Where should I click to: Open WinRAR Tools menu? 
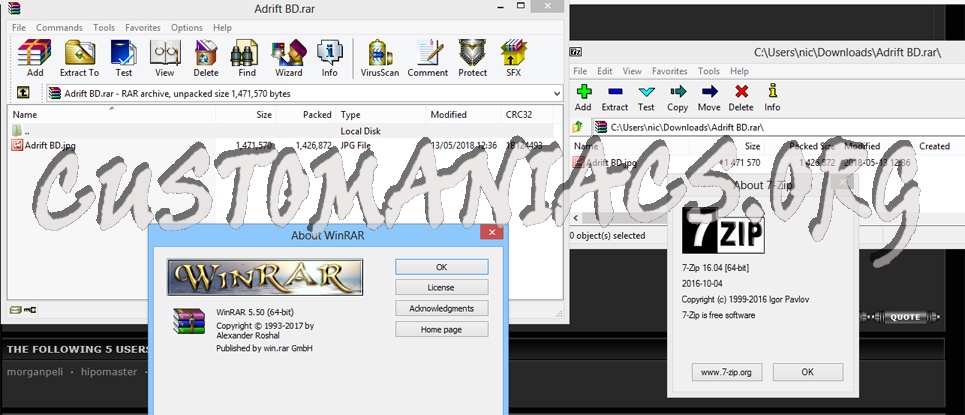(104, 28)
